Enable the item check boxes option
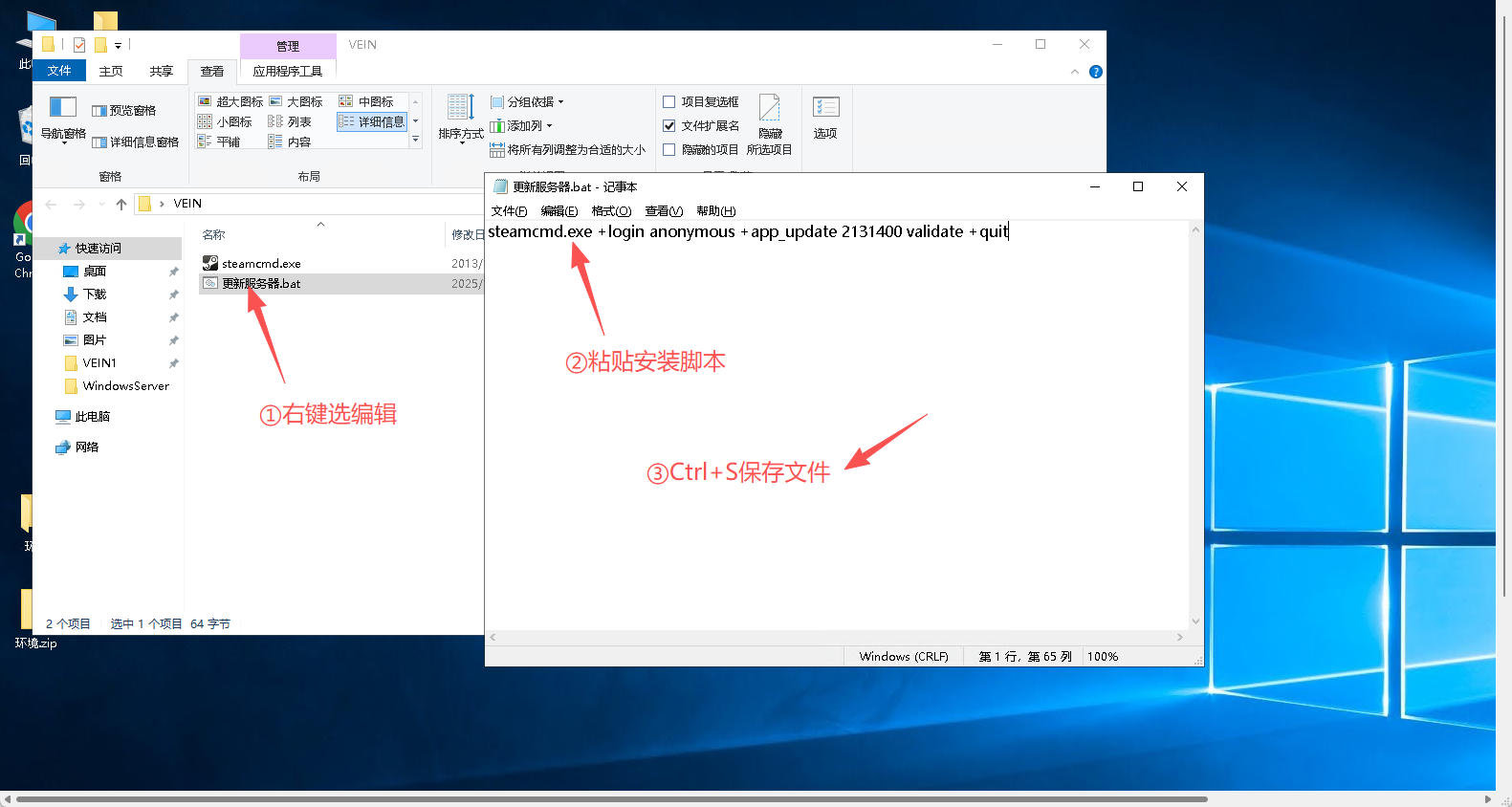The height and width of the screenshot is (807, 1512). pyautogui.click(x=669, y=101)
